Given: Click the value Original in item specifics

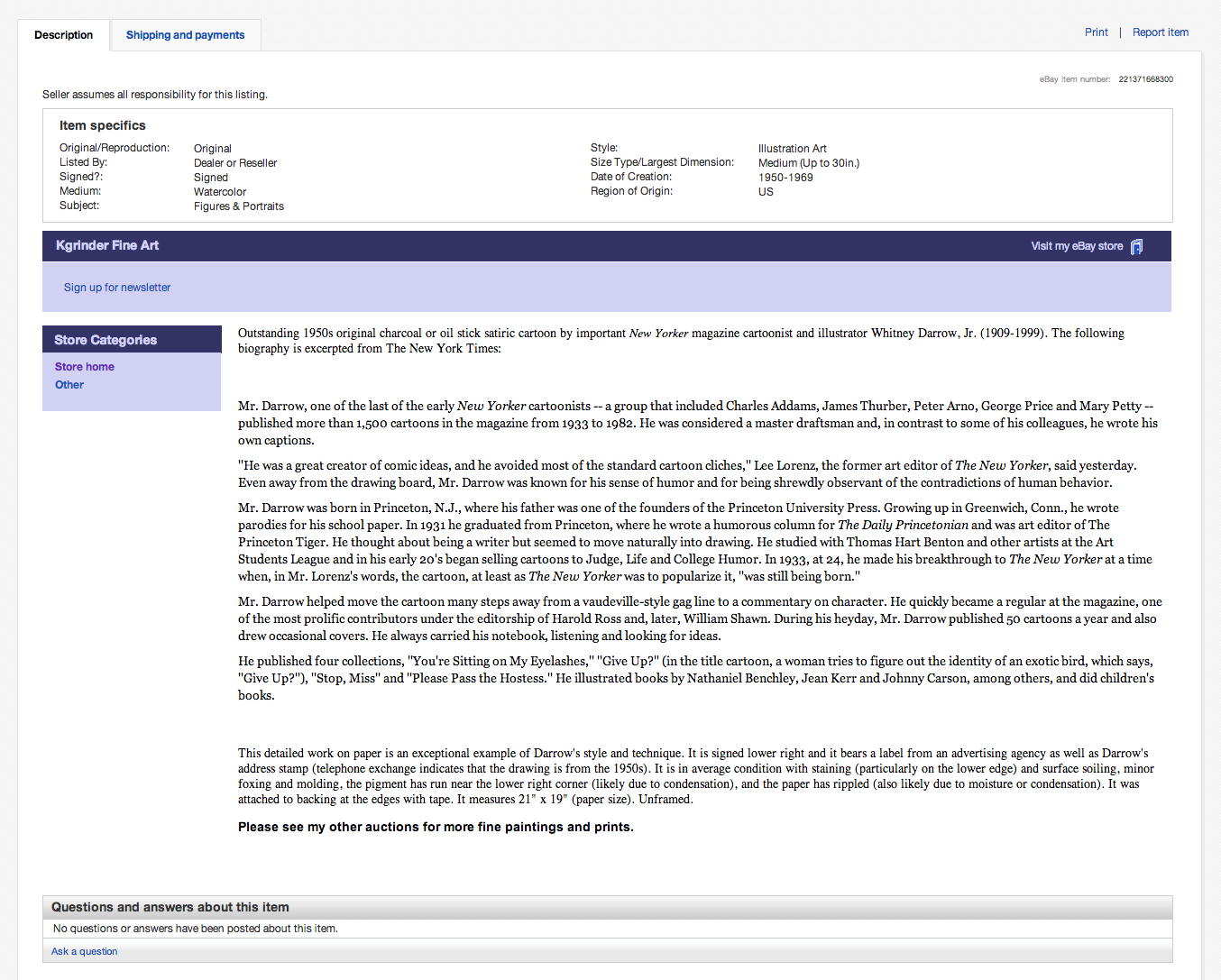Looking at the screenshot, I should 213,149.
